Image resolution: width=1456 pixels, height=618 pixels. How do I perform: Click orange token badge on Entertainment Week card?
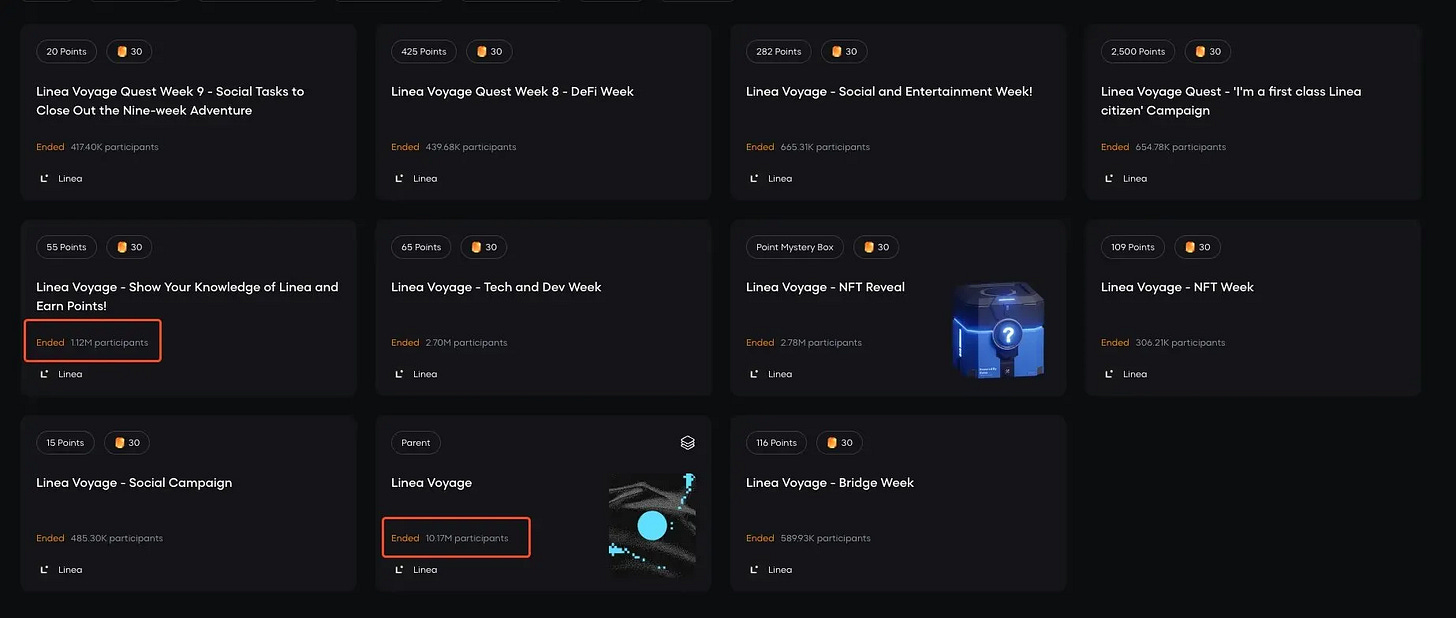pos(845,51)
